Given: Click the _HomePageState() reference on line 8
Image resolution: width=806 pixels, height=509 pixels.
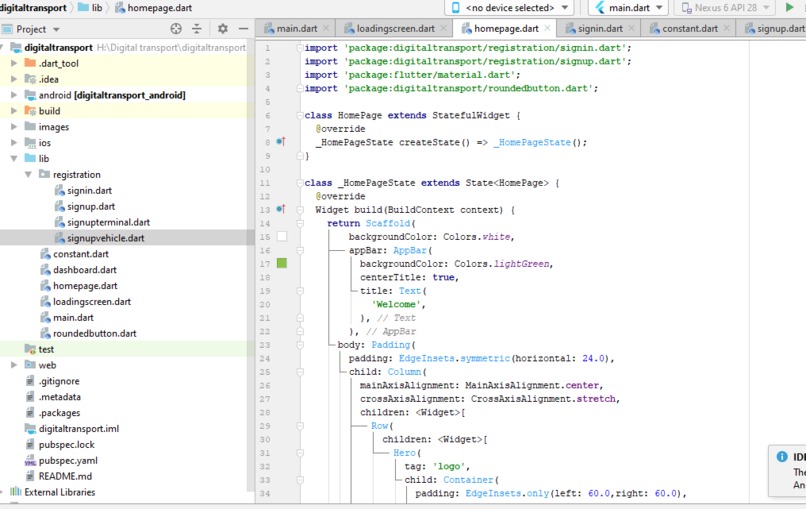Looking at the screenshot, I should [540, 142].
